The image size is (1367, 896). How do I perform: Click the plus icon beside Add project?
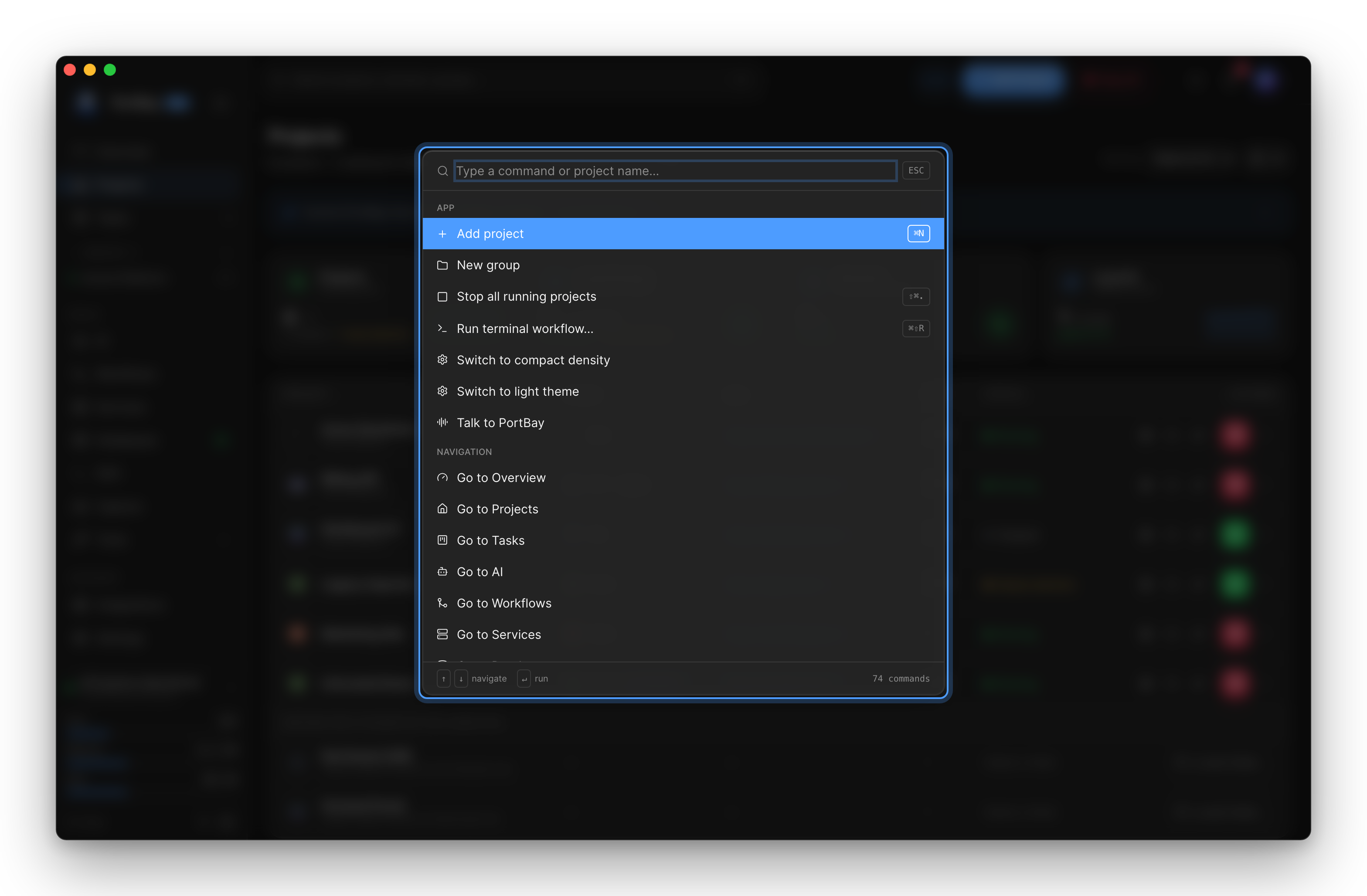(442, 234)
